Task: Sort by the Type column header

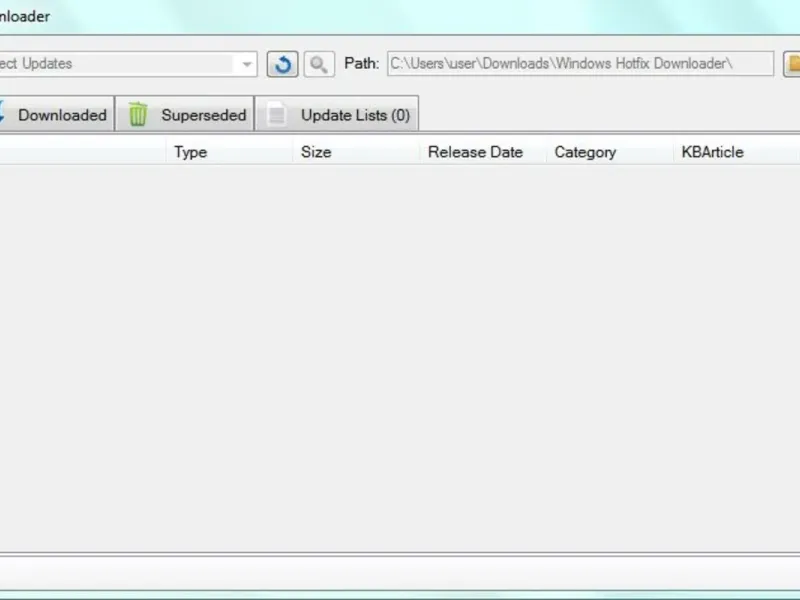Action: tap(229, 152)
